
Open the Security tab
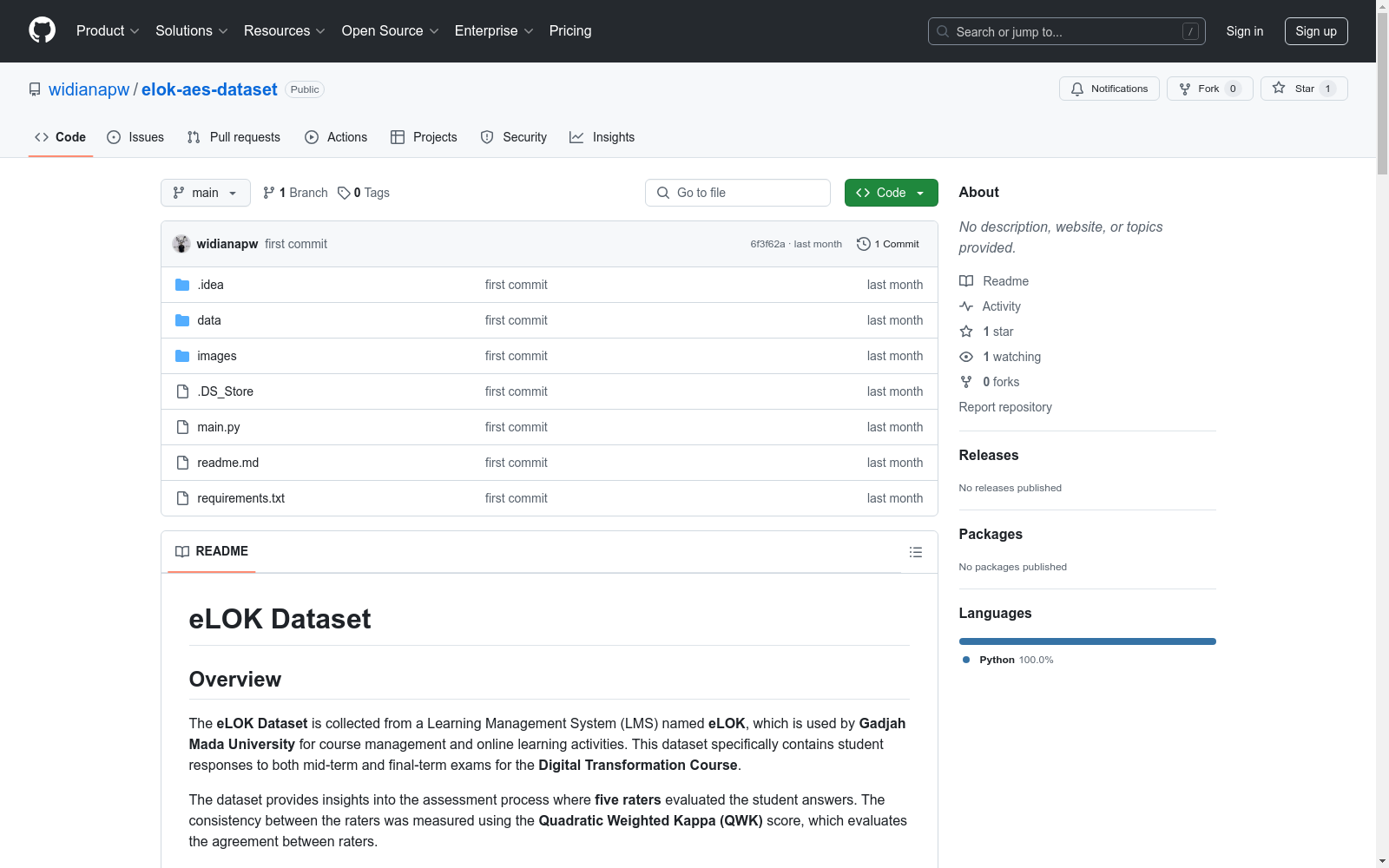[514, 137]
